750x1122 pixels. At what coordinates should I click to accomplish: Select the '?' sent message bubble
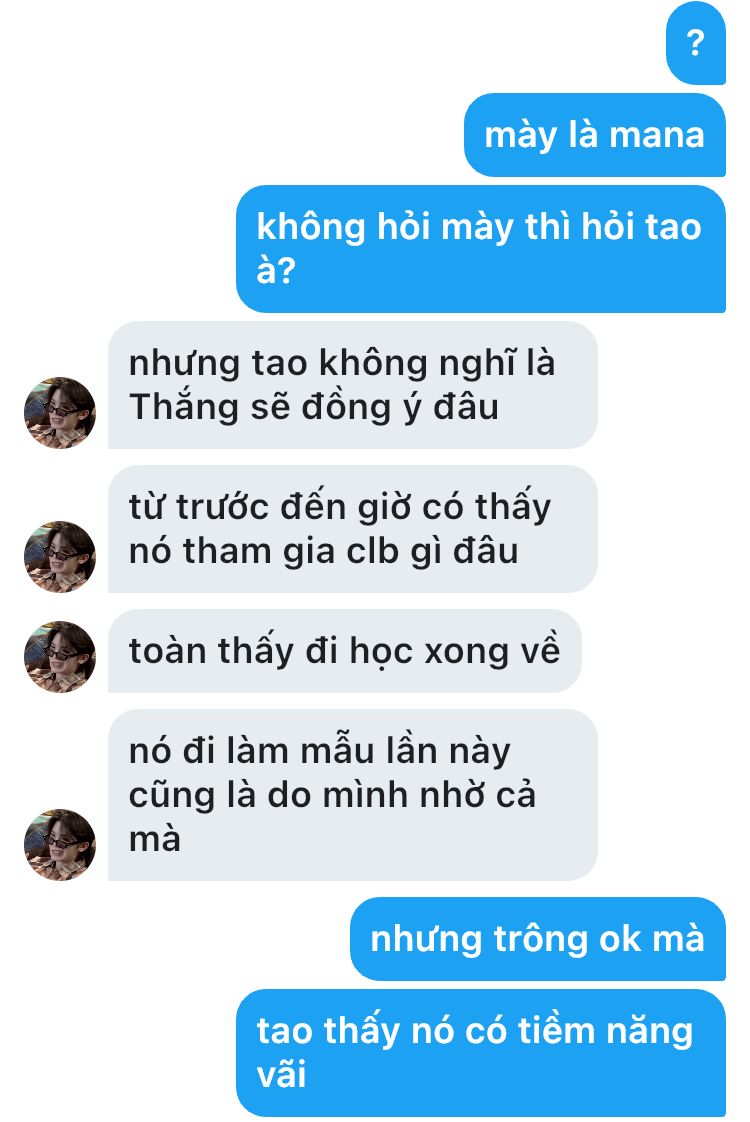coord(696,43)
